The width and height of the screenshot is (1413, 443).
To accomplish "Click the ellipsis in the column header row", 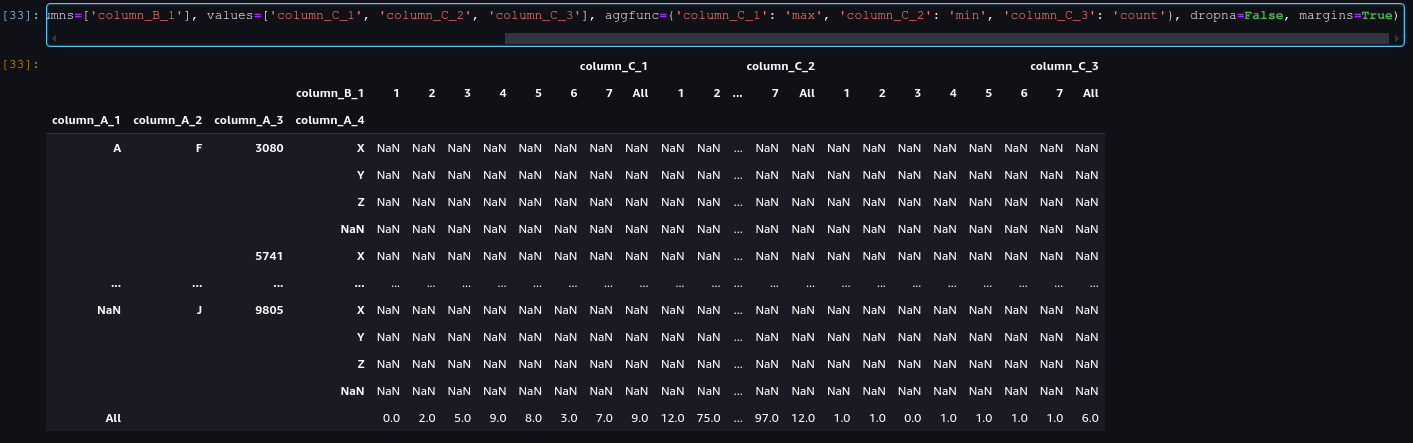I will point(737,93).
